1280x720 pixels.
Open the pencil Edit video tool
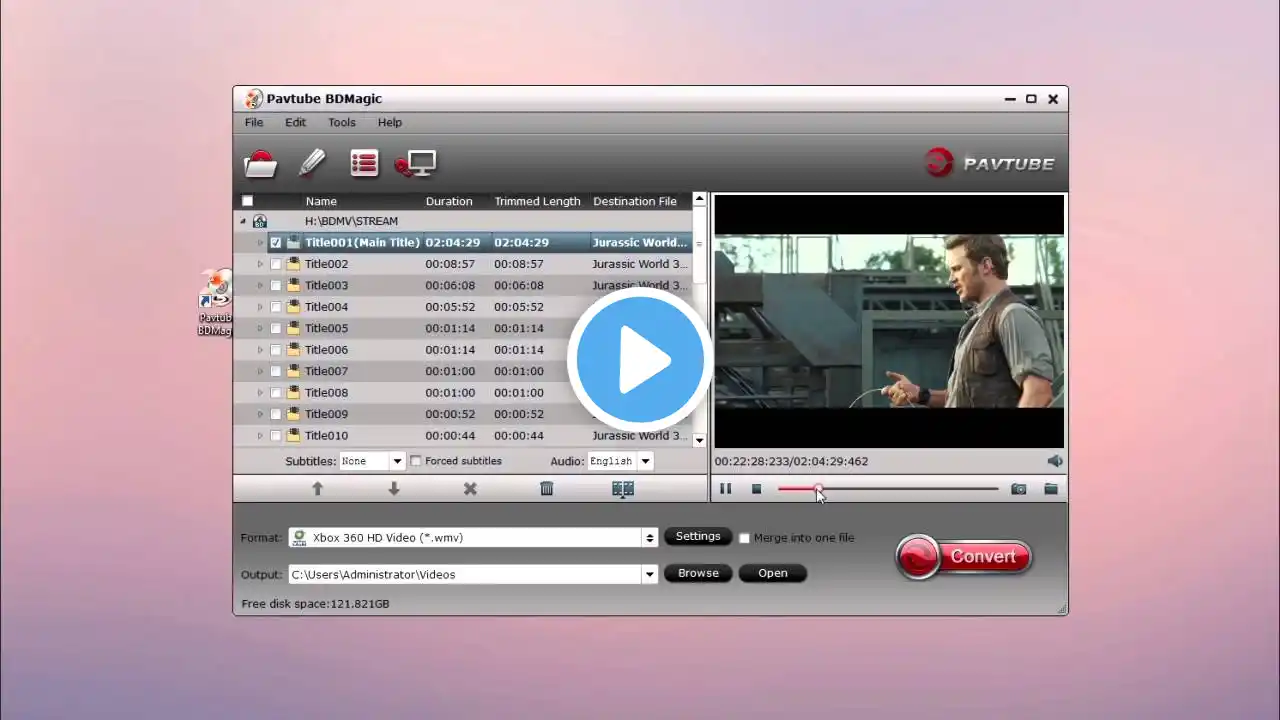(x=313, y=163)
